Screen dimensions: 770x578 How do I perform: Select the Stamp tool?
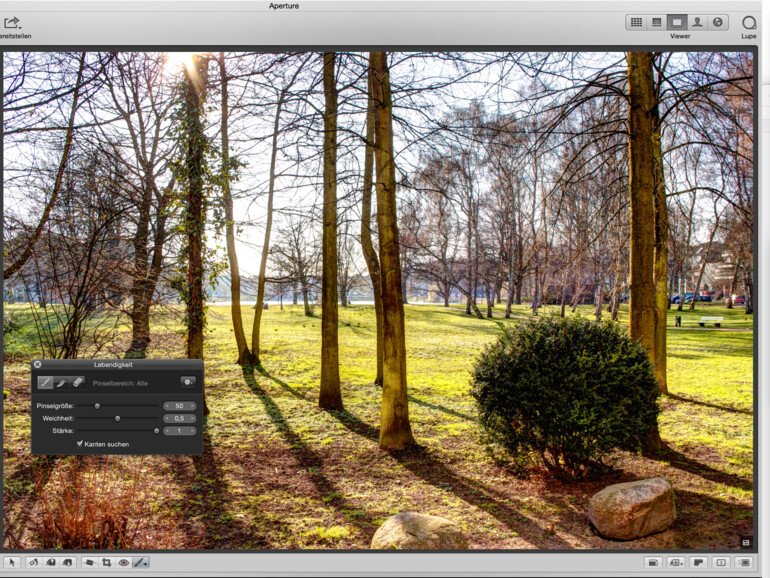(x=67, y=562)
